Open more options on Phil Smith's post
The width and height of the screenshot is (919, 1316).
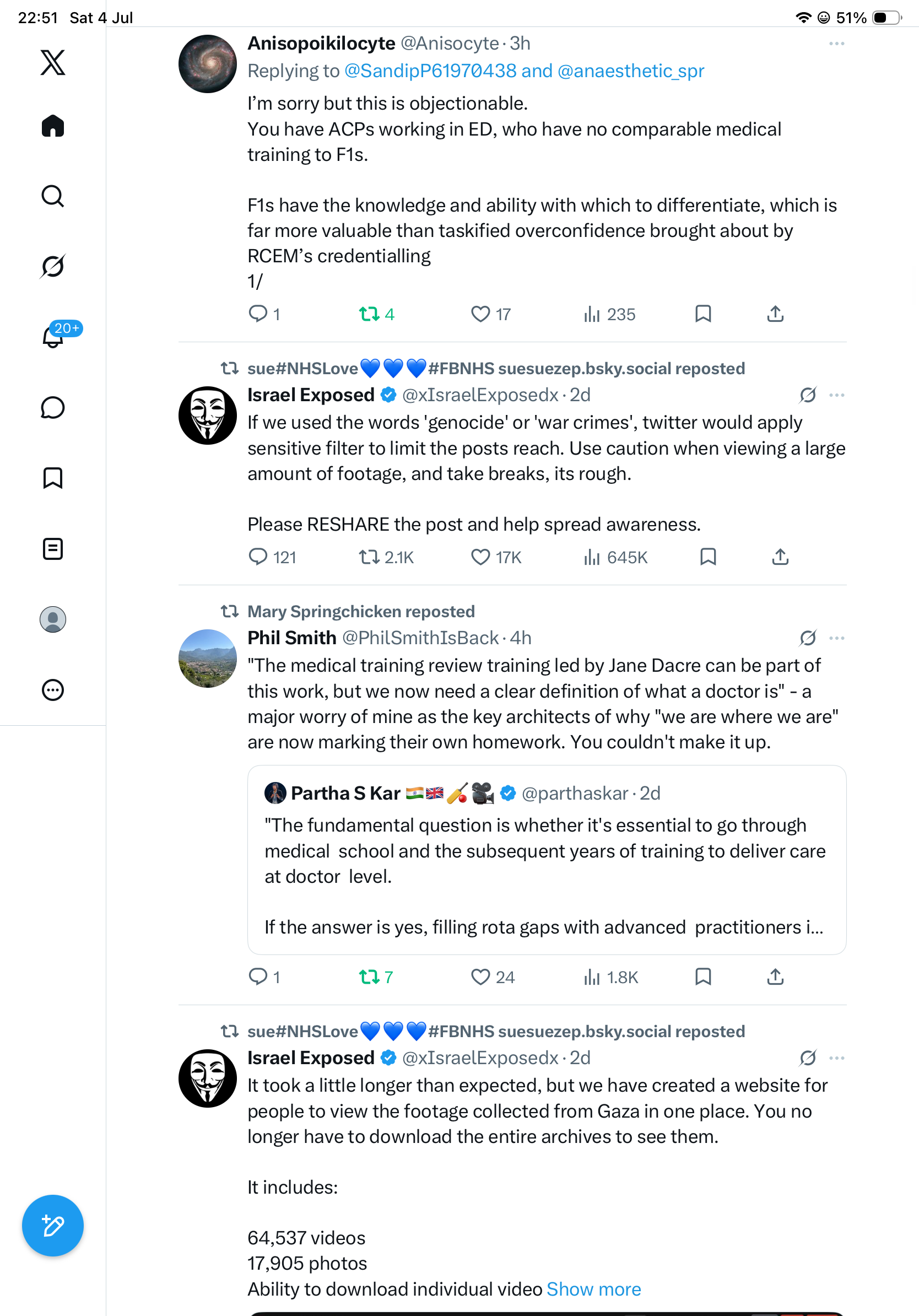pyautogui.click(x=836, y=638)
